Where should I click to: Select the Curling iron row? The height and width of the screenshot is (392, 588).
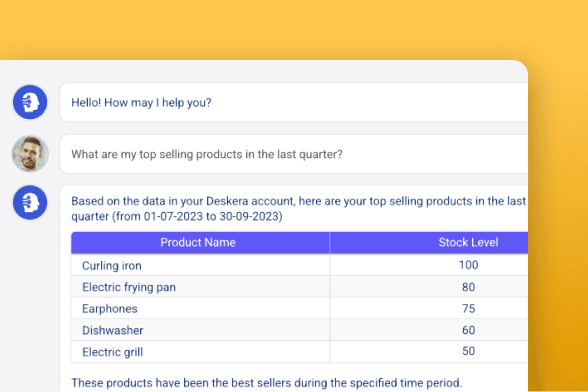coord(299,265)
